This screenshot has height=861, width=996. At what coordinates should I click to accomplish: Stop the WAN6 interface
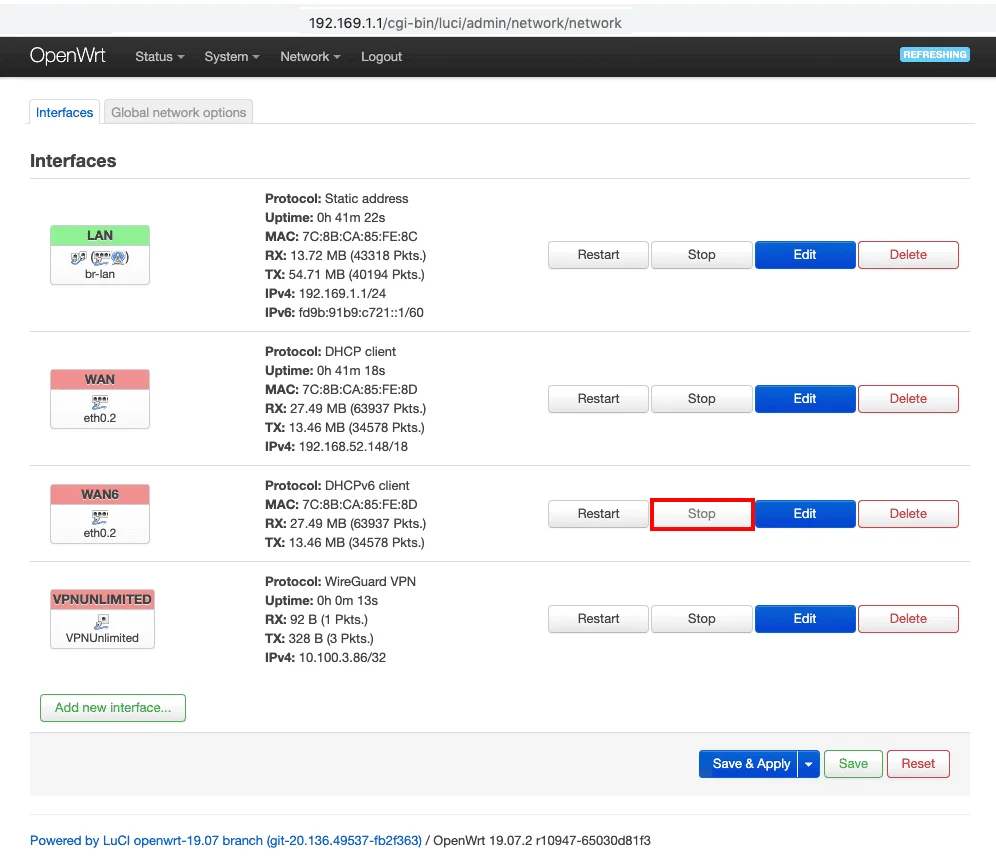pos(701,514)
